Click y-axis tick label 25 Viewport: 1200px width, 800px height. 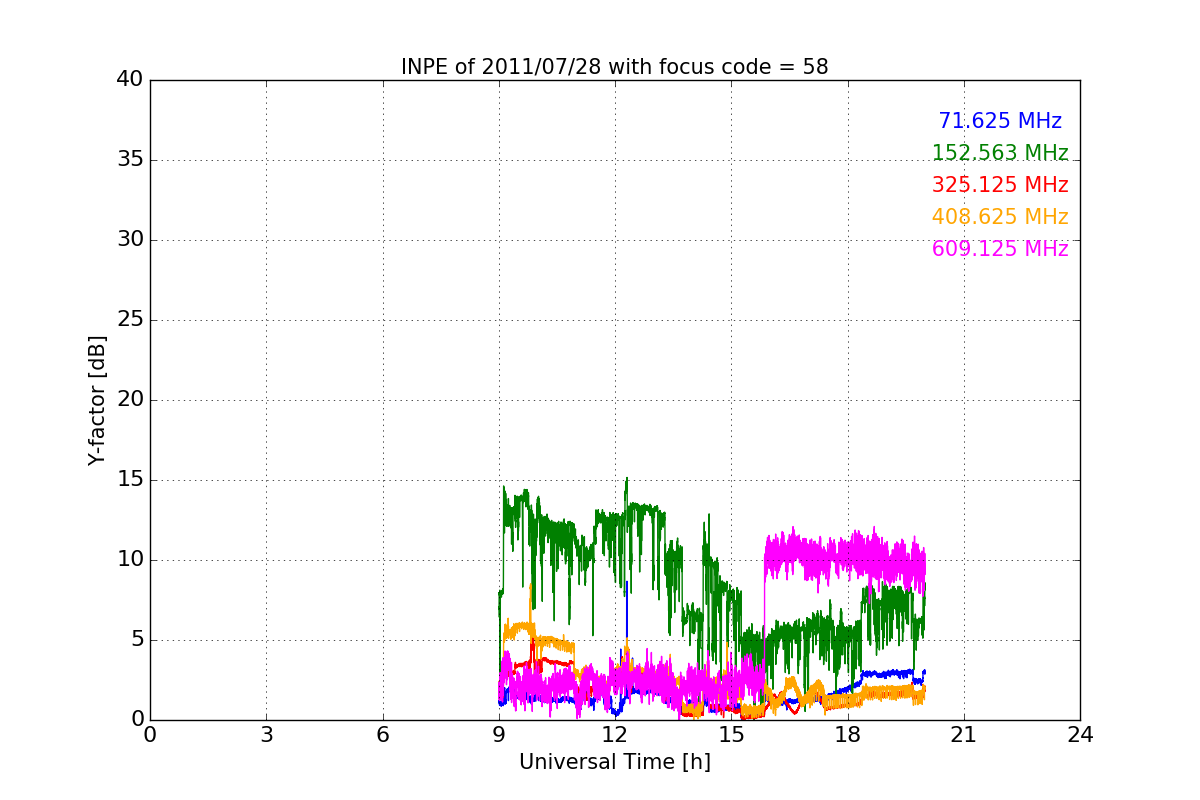pos(130,320)
